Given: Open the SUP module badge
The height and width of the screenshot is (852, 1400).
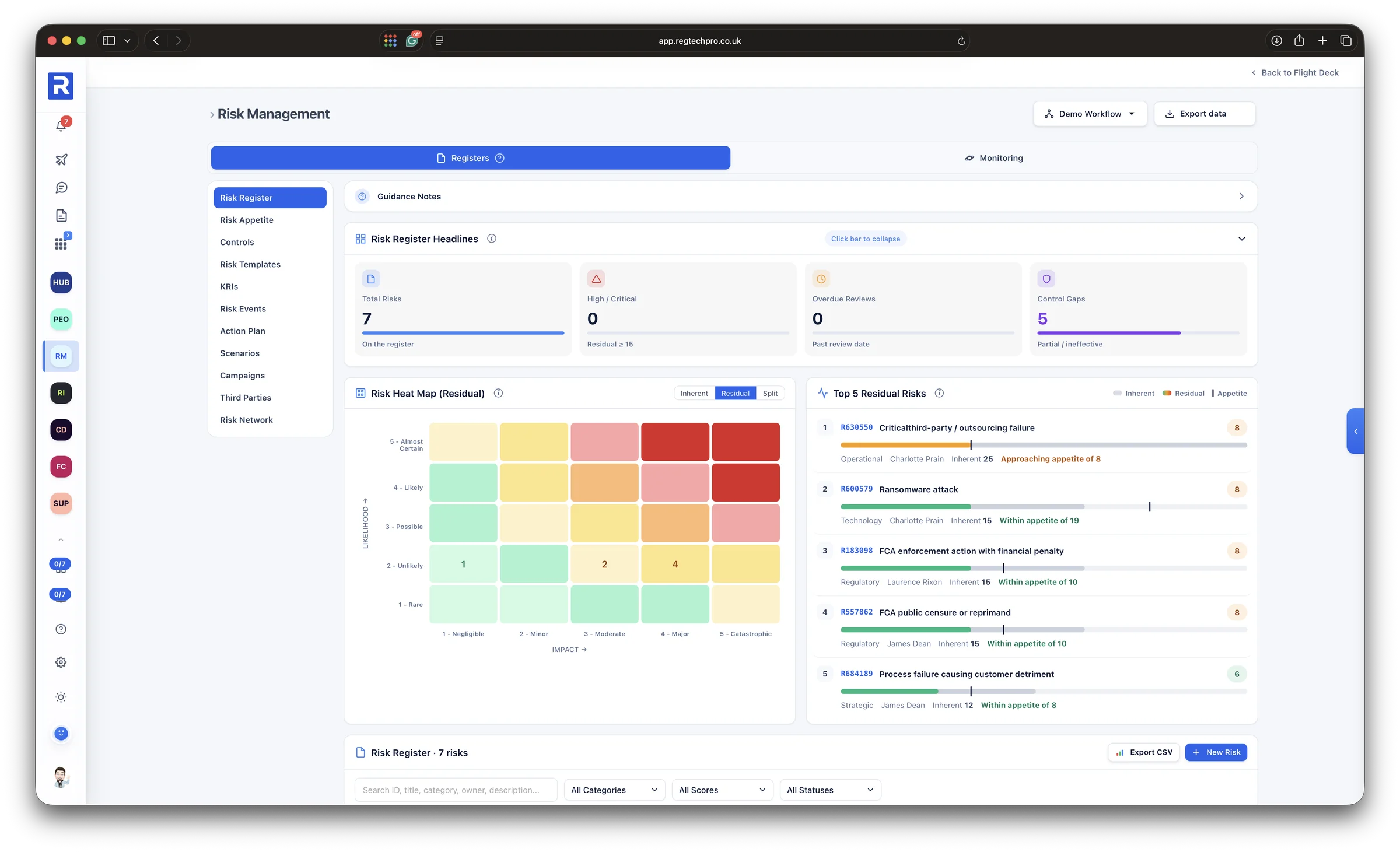Looking at the screenshot, I should coord(61,503).
